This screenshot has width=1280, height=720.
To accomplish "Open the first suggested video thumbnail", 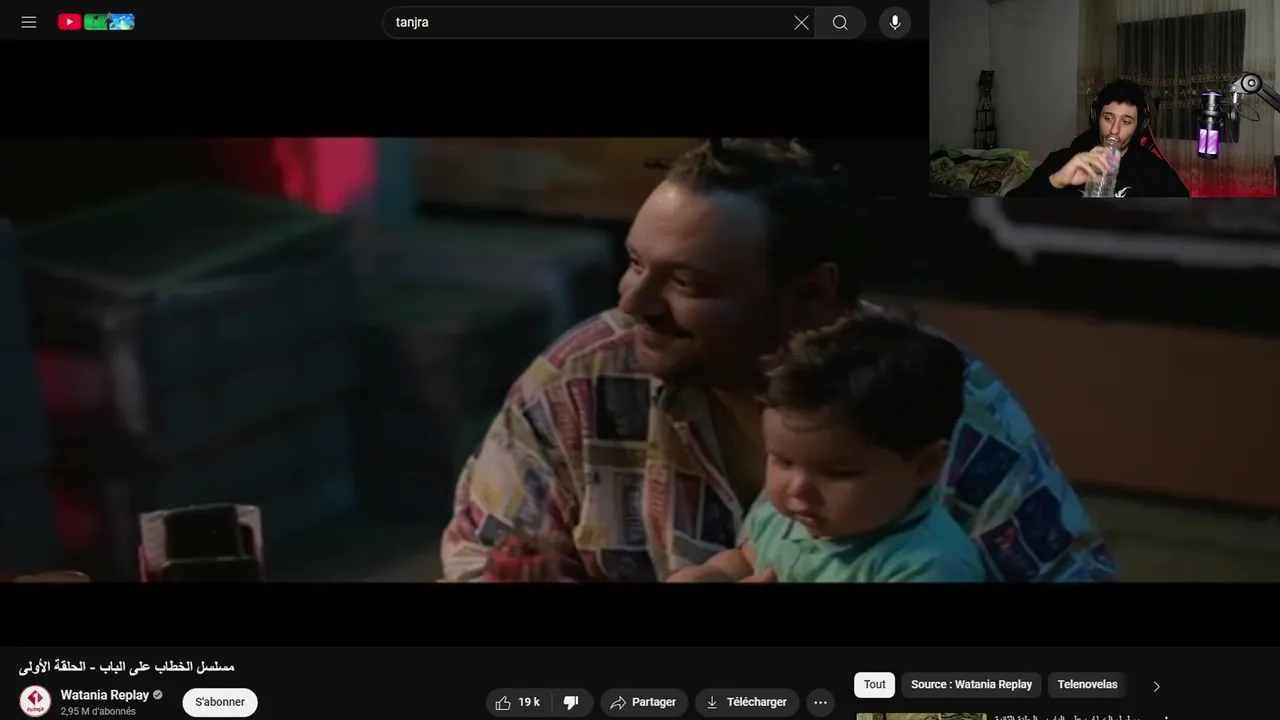I will click(921, 716).
